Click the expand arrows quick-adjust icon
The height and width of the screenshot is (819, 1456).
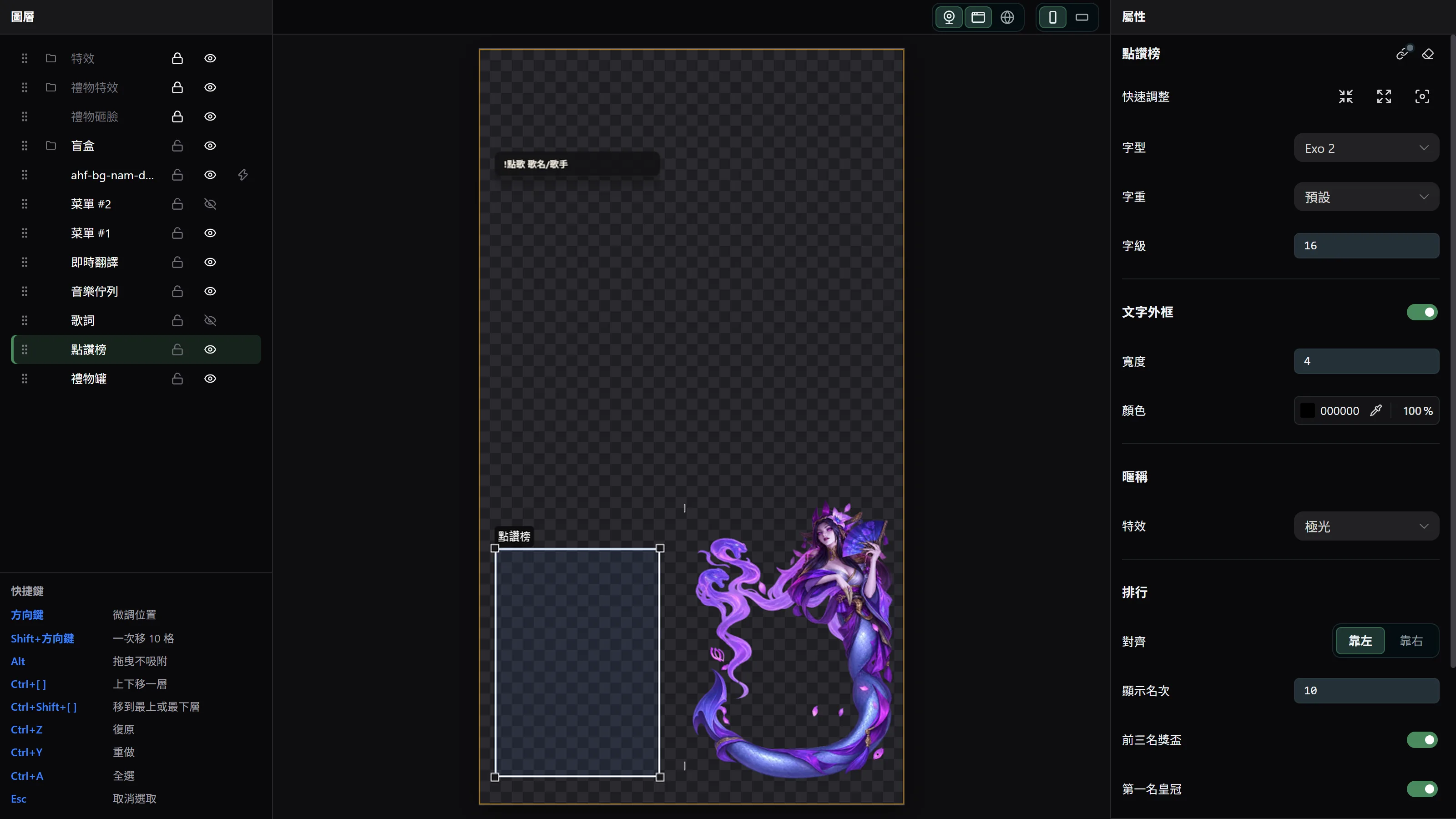pyautogui.click(x=1384, y=96)
